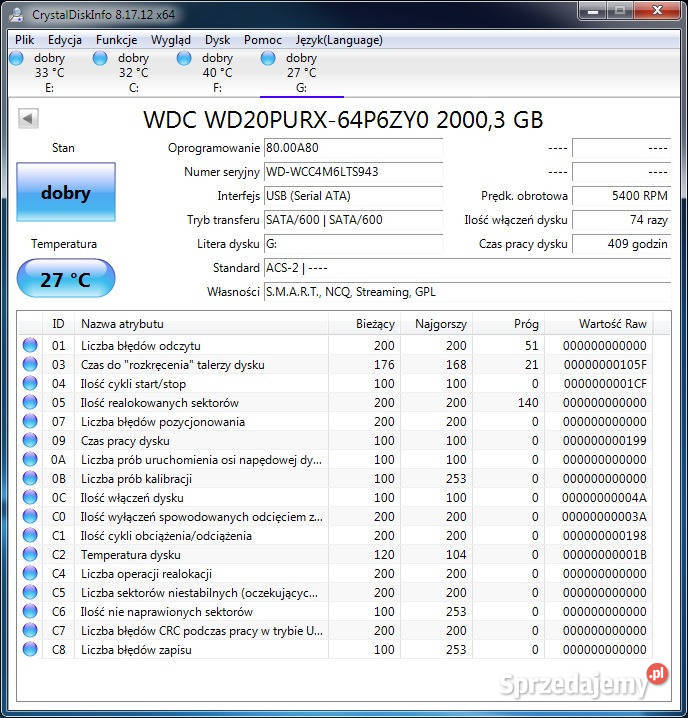The width and height of the screenshot is (688, 718).
Task: Click status icon for attribute 0B
Action: (x=30, y=478)
